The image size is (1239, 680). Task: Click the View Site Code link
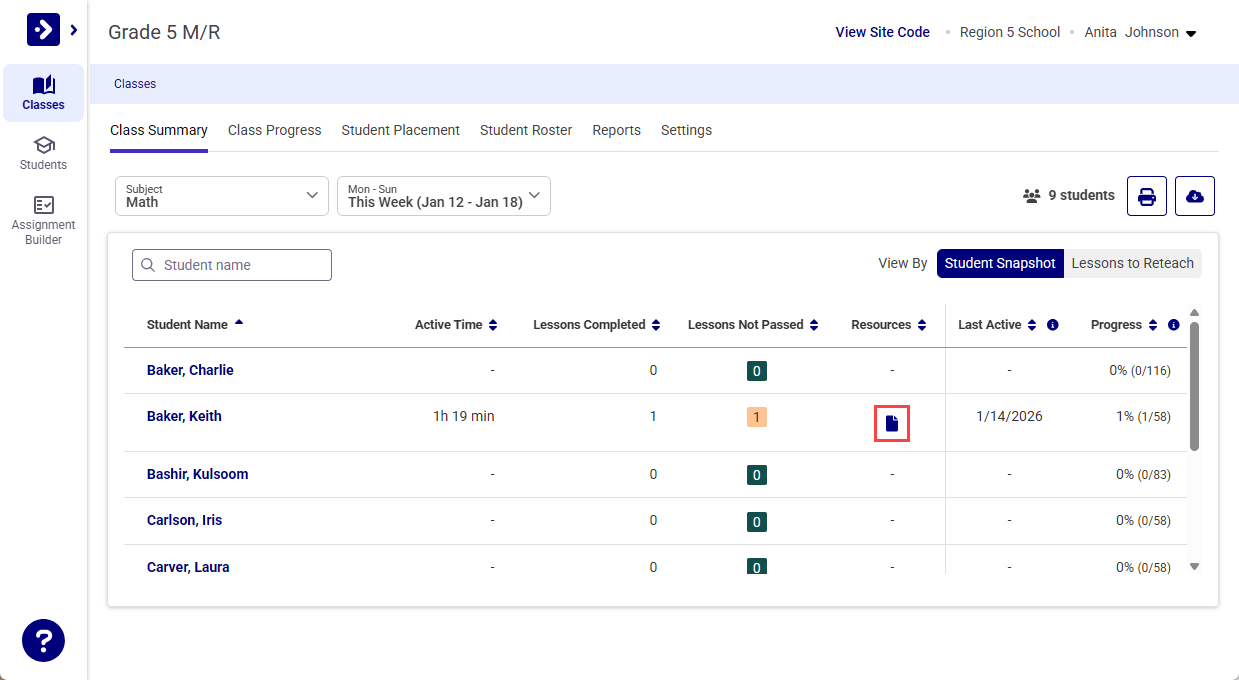[882, 32]
